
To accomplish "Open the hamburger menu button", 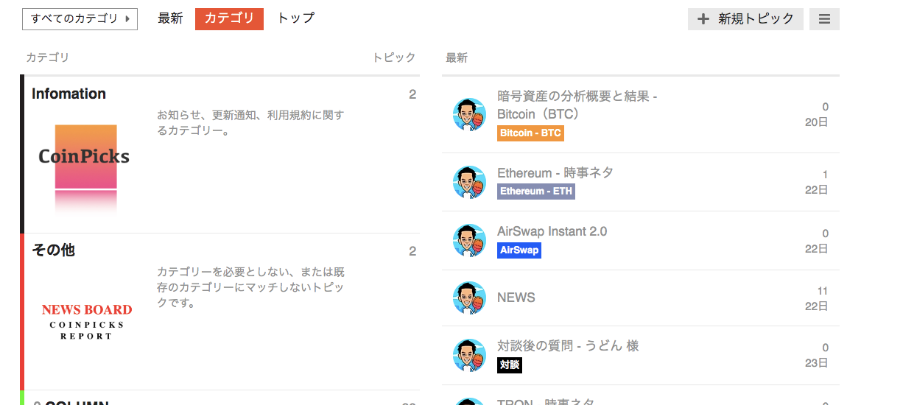I will click(824, 19).
